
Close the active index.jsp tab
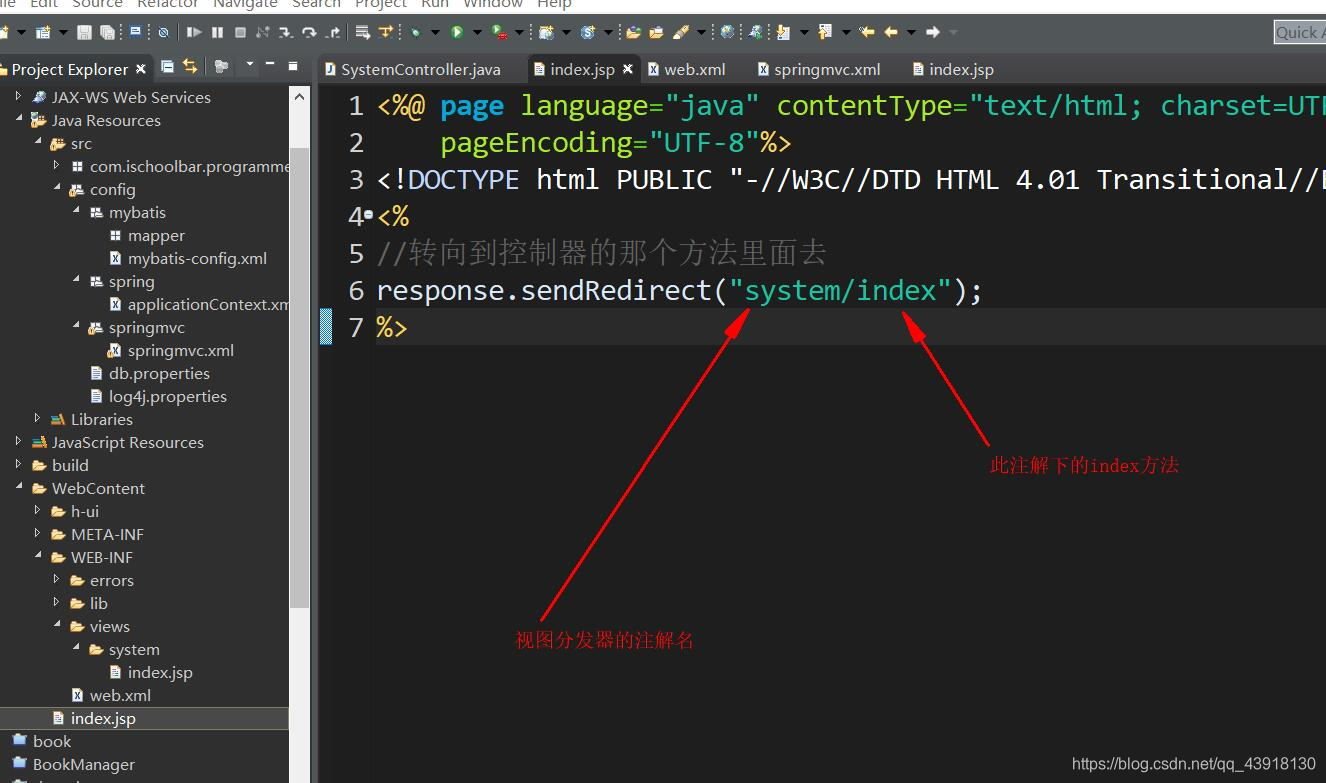(628, 69)
